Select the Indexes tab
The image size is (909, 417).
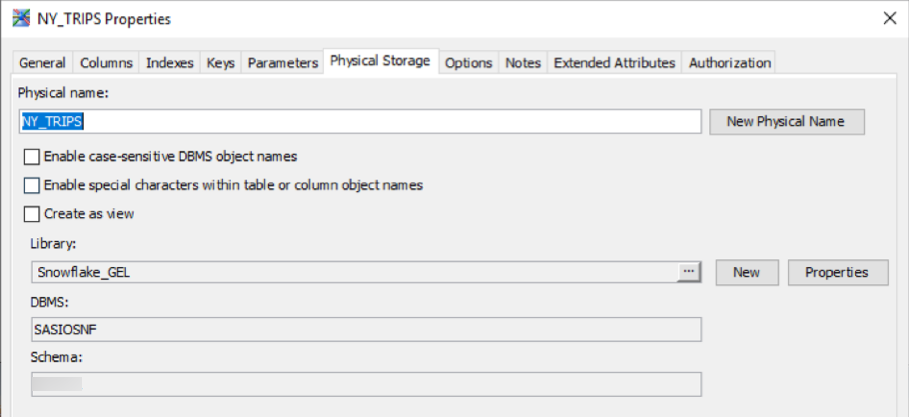pos(170,63)
